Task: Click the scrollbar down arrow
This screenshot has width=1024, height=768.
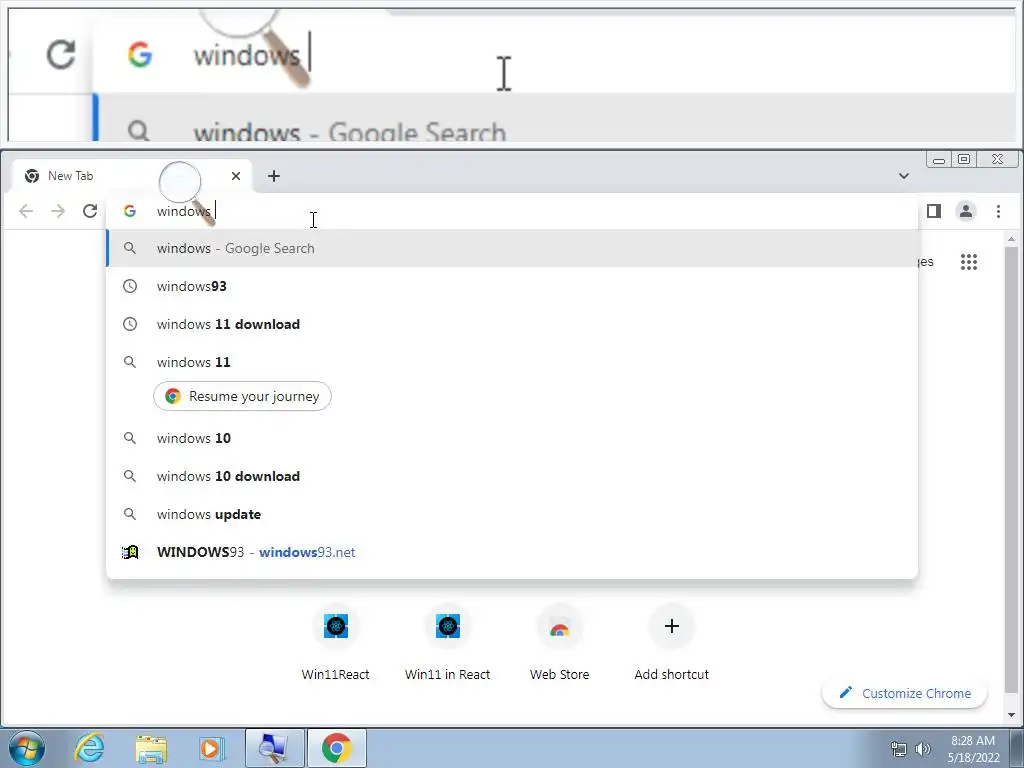Action: pyautogui.click(x=1011, y=715)
